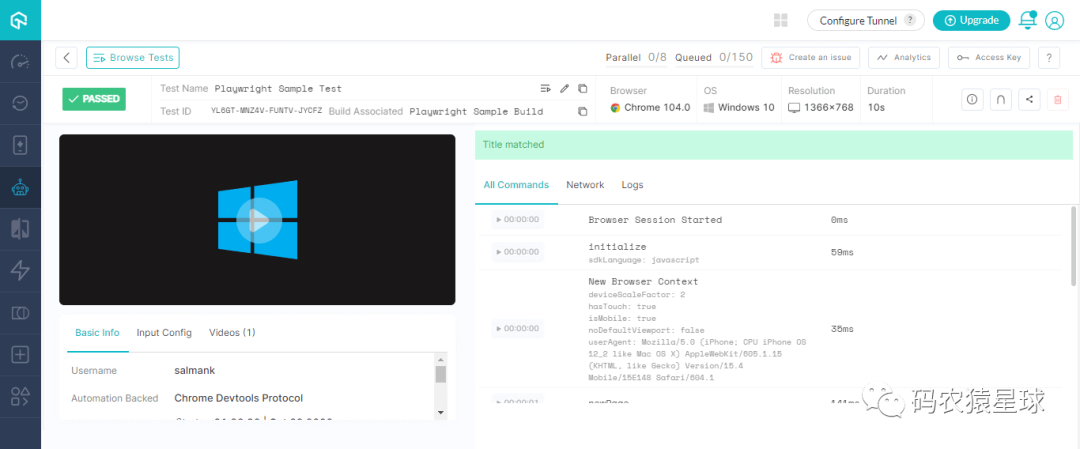Click the PASSED status badge

94,99
